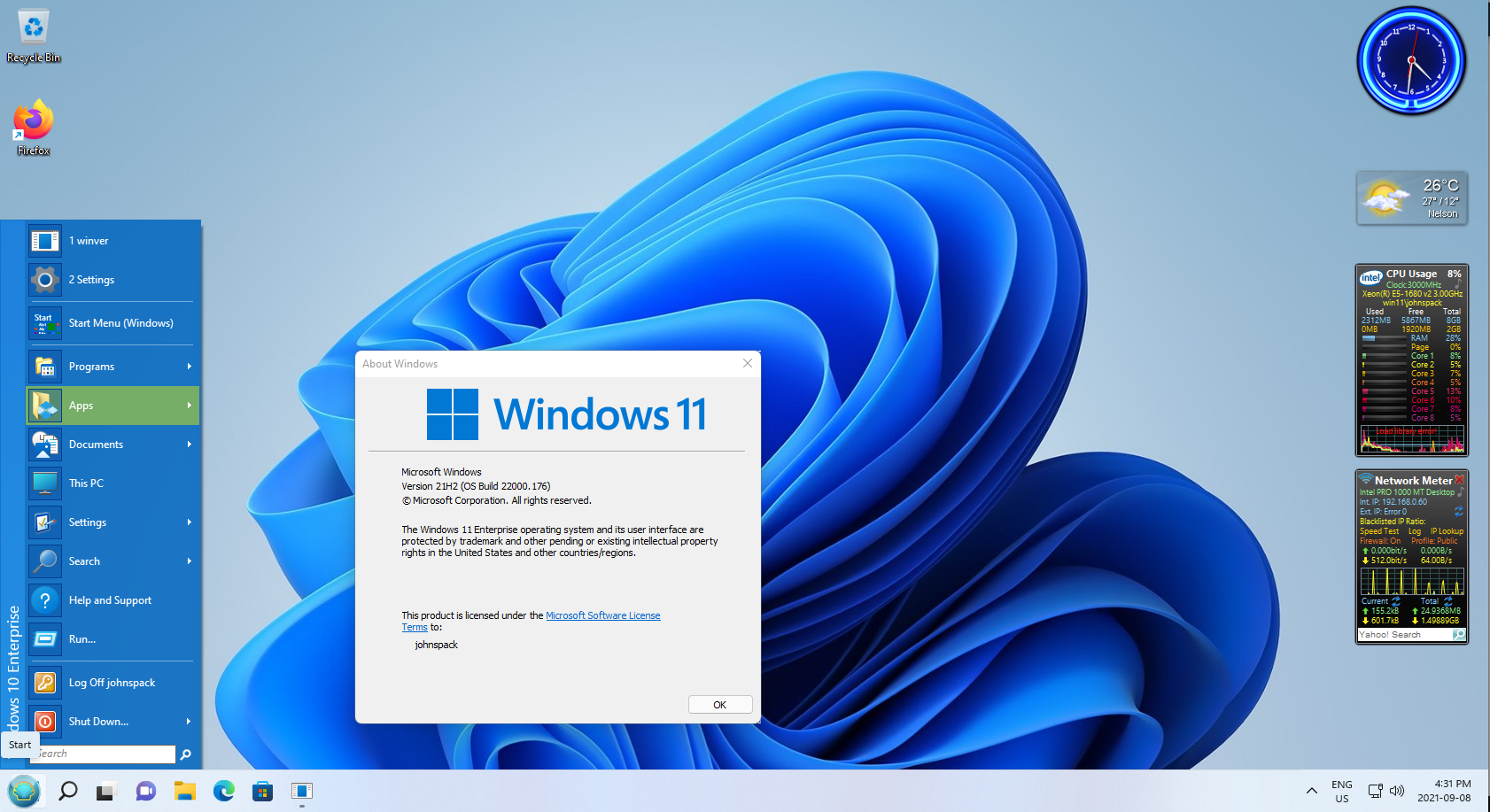The height and width of the screenshot is (812, 1490).
Task: Click taskbar clock showing 4:31 PM
Action: pyautogui.click(x=1444, y=791)
